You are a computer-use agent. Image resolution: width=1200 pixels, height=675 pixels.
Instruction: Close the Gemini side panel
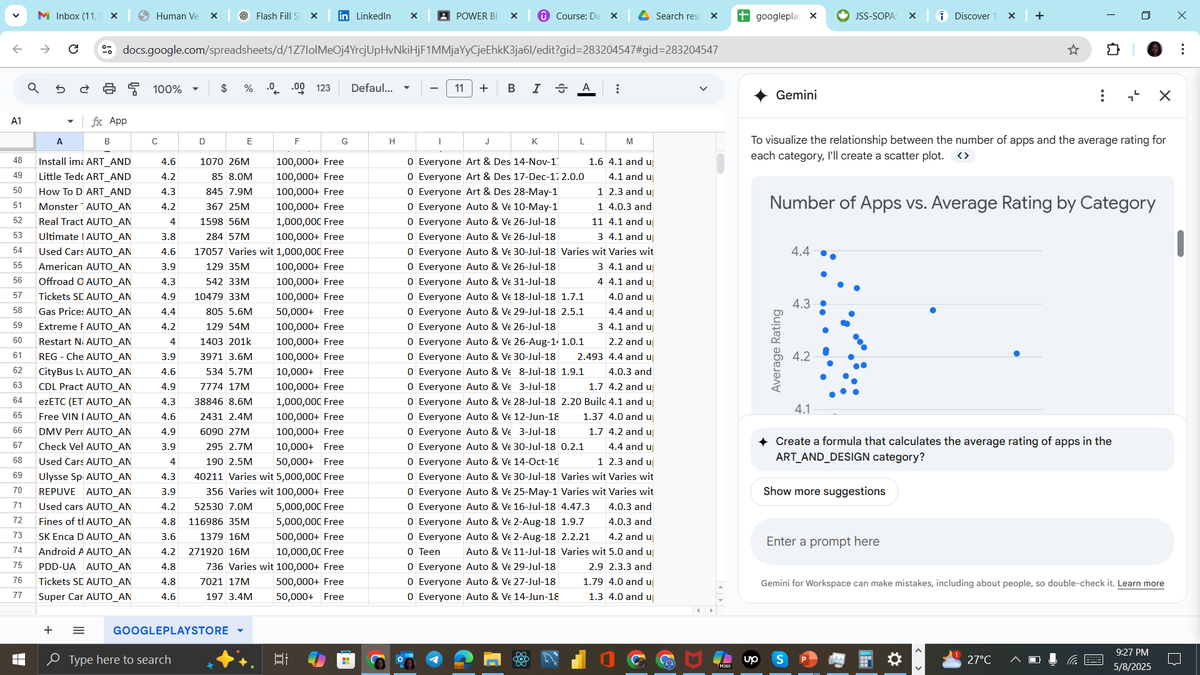point(1165,95)
